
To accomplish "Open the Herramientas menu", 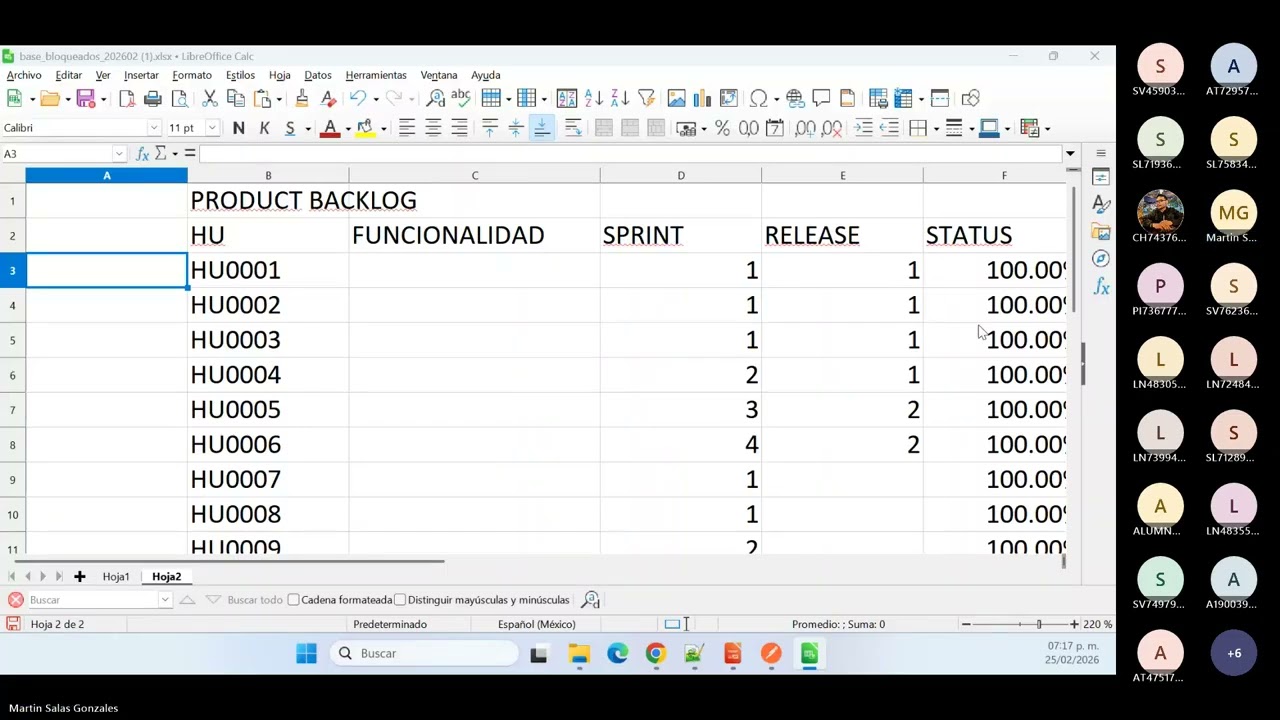I will (x=376, y=75).
